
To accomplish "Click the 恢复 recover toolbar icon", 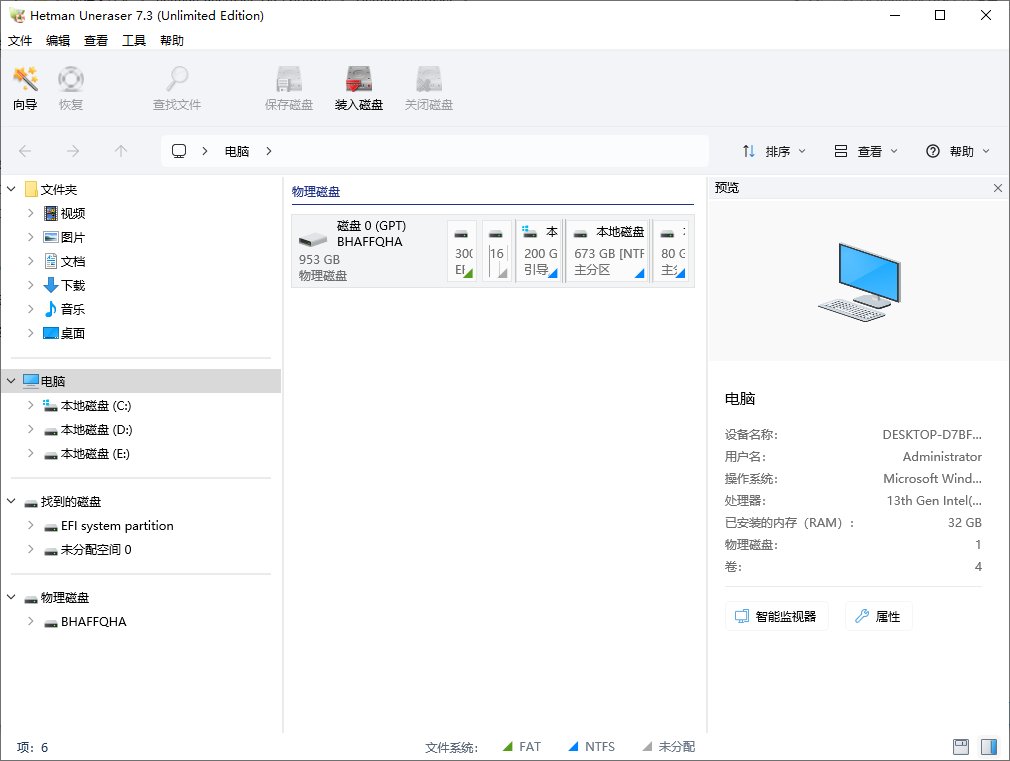I will click(71, 88).
